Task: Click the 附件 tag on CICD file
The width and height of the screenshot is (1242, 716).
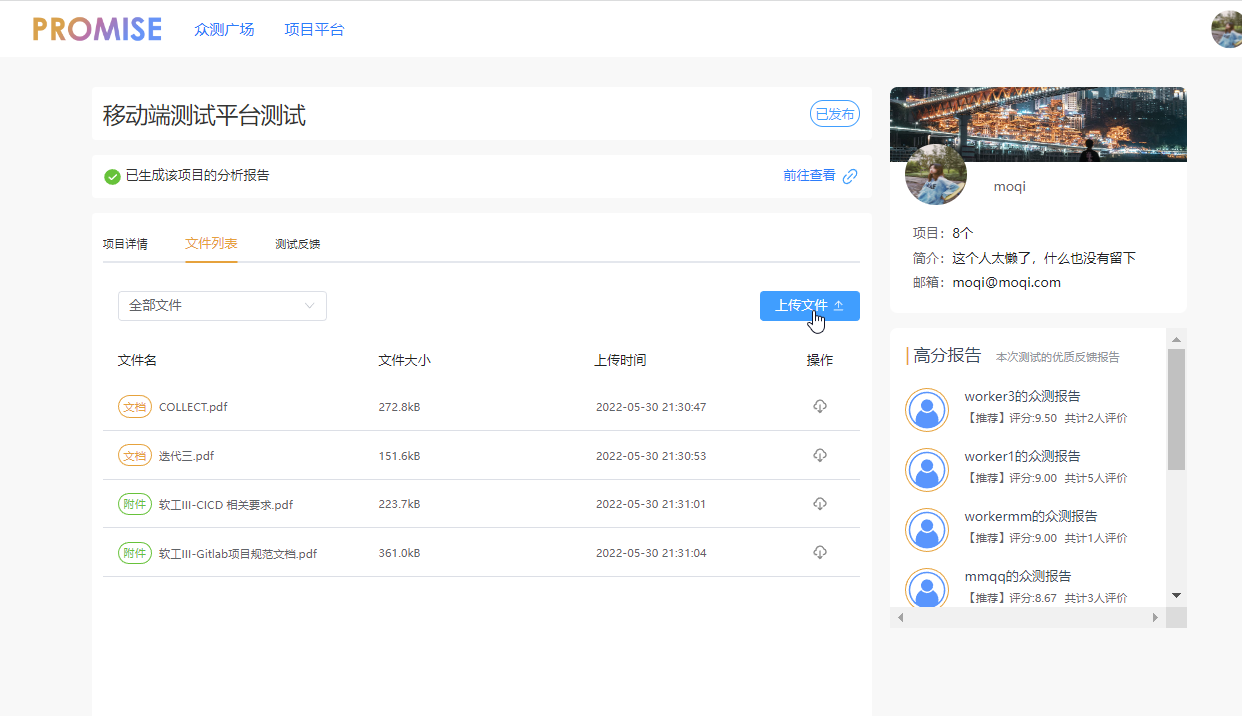Action: pos(135,504)
